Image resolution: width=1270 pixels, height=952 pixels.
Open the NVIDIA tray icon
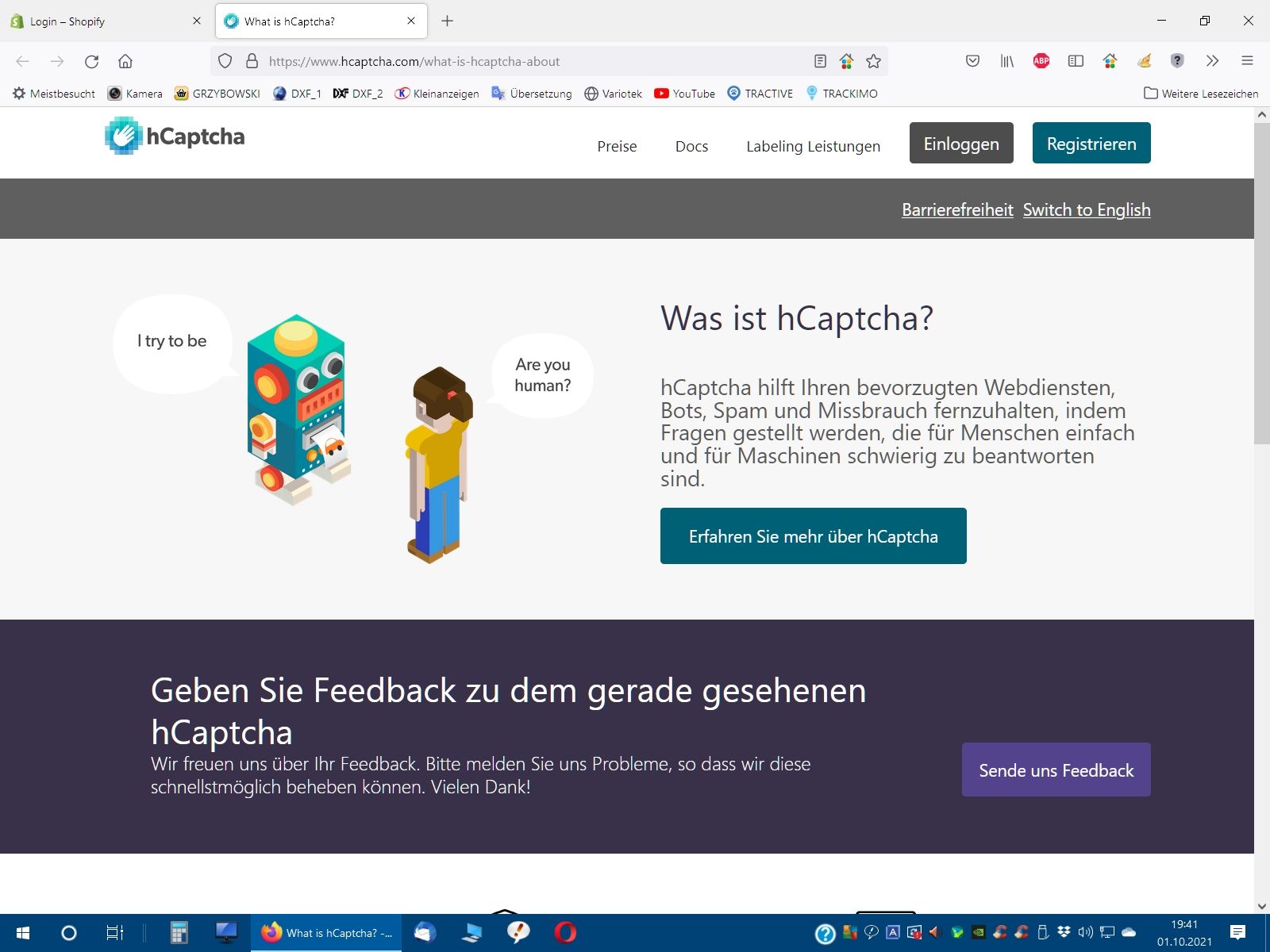click(x=979, y=933)
